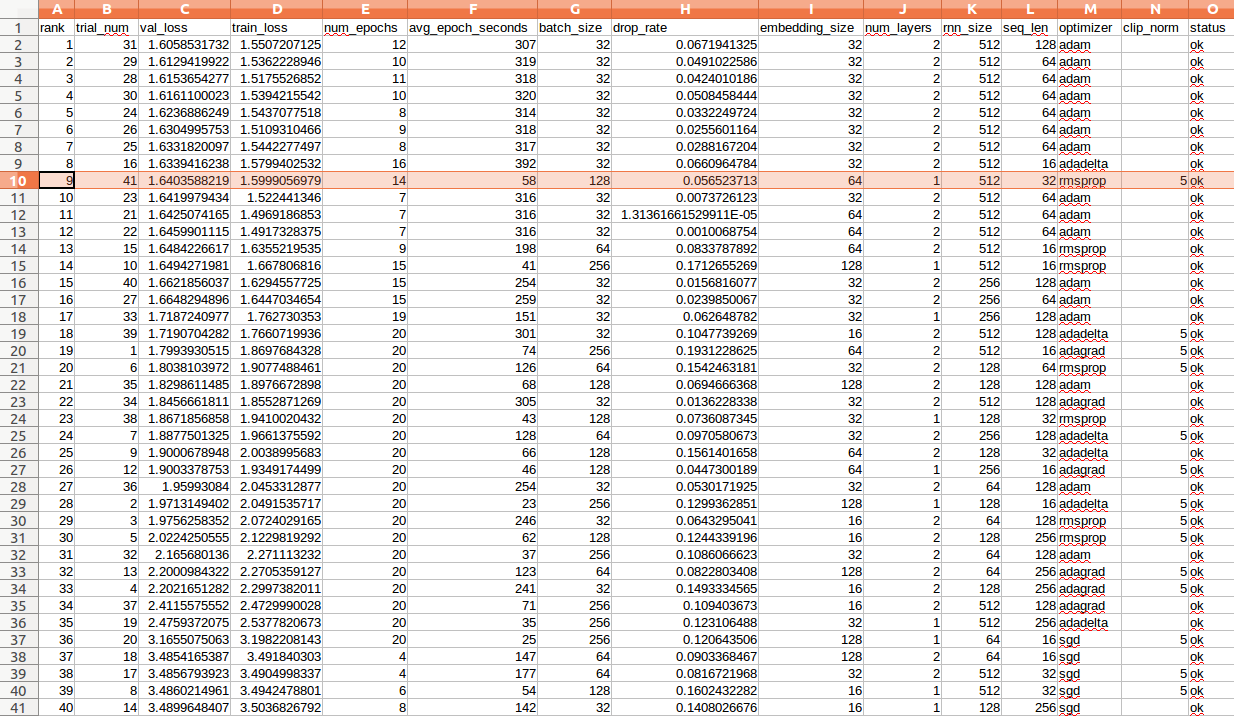
Task: Select drop_rate cell 0.1602432282
Action: click(684, 690)
